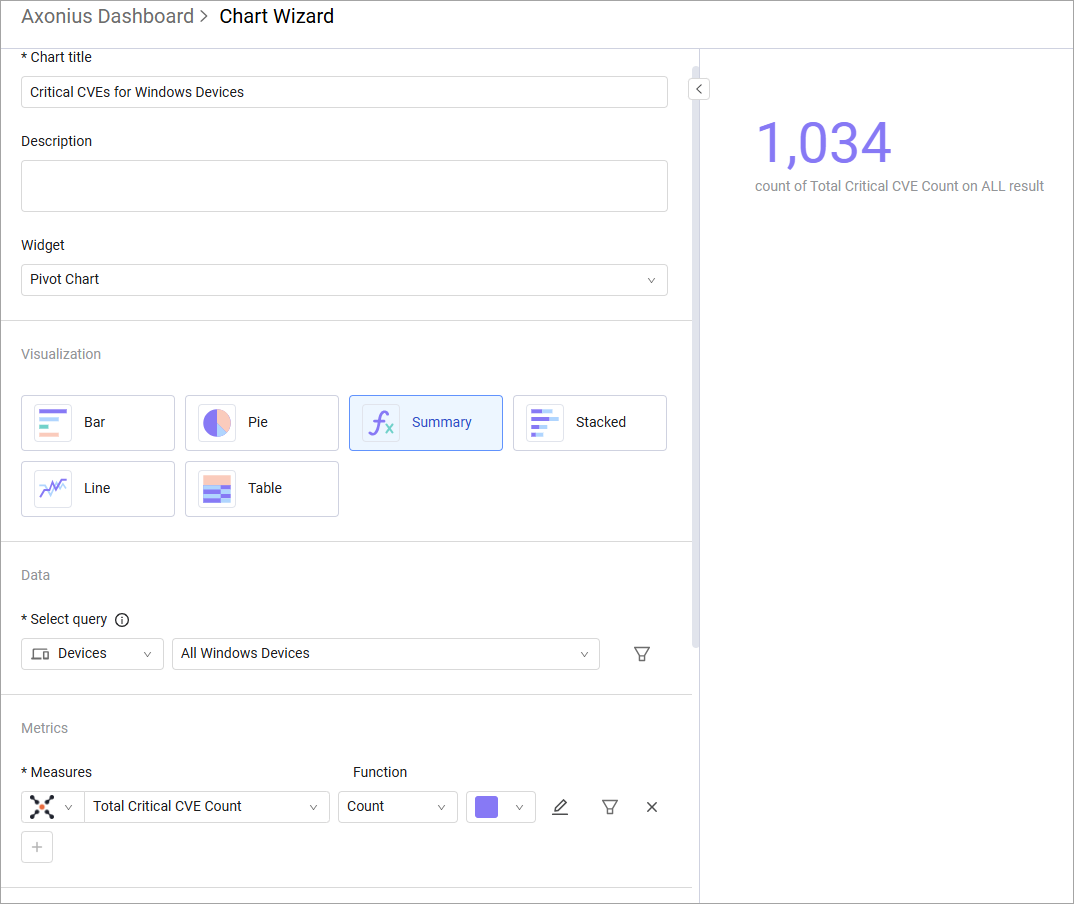Click the Chart Wizard breadcrumb title
This screenshot has width=1074, height=904.
(x=277, y=16)
